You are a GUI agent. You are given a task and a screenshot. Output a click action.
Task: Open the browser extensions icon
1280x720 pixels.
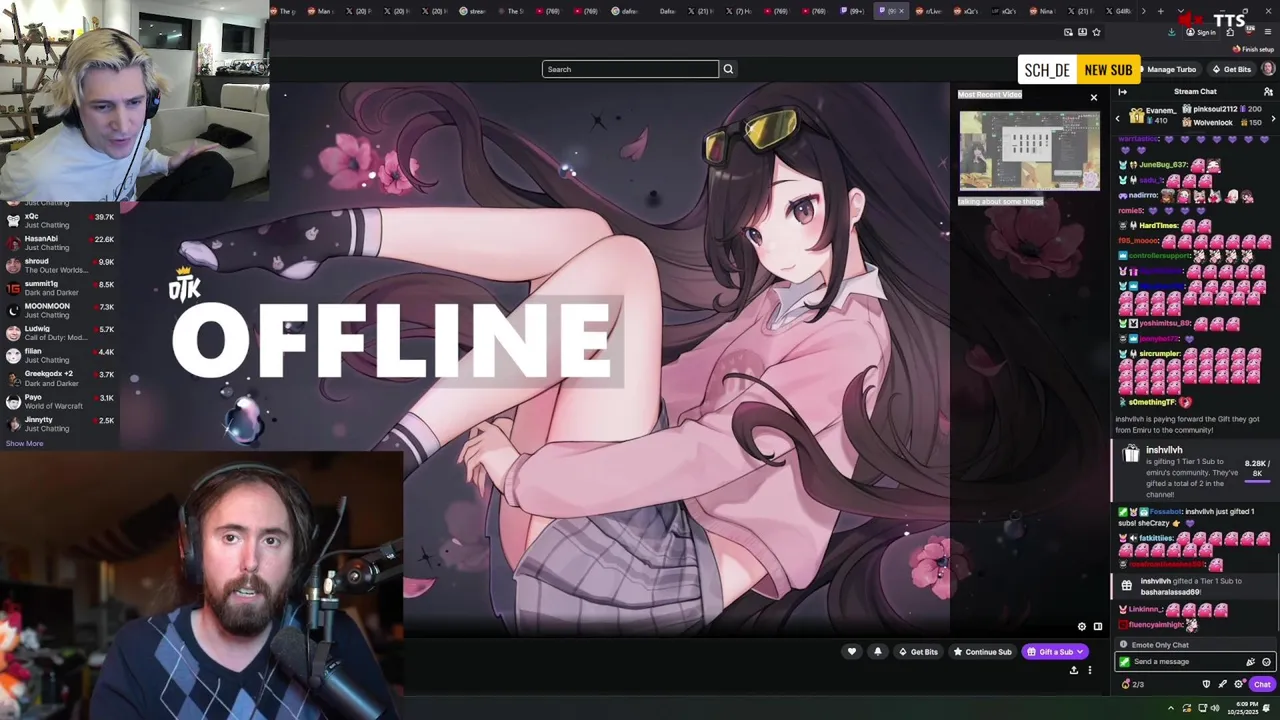(1230, 32)
